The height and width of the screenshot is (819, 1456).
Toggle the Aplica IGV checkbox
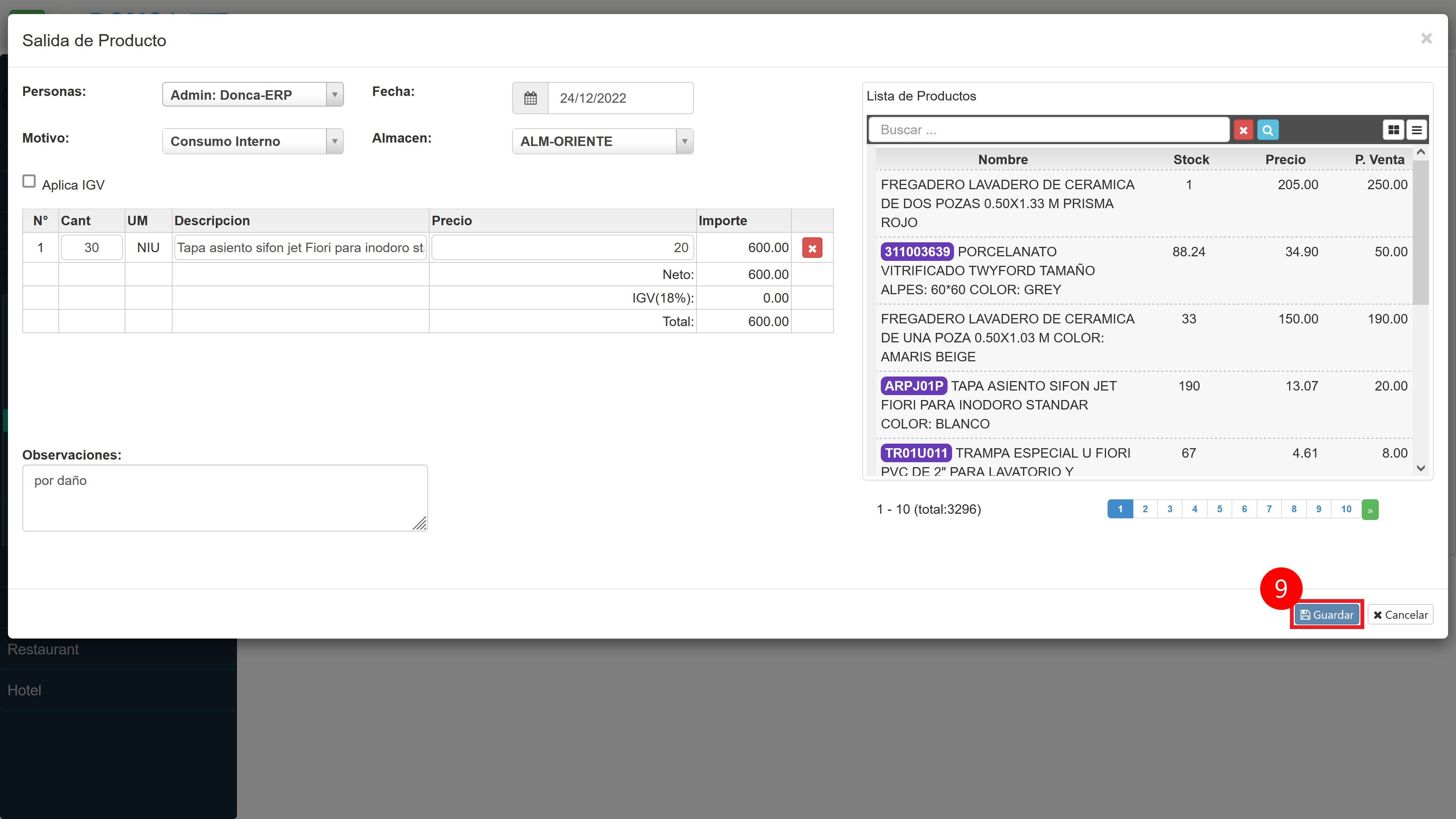29,182
